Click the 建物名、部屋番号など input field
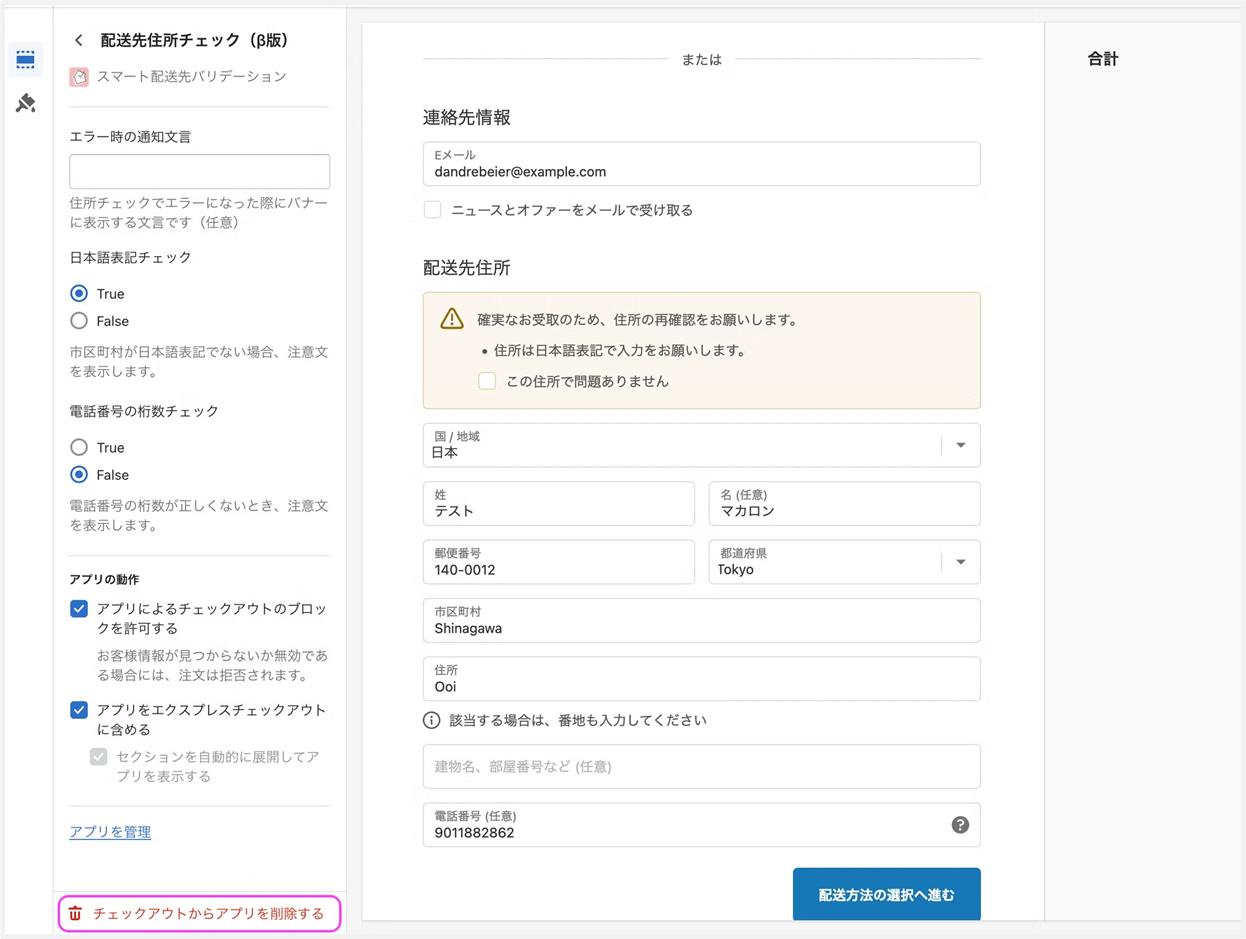1246x939 pixels. (x=701, y=767)
